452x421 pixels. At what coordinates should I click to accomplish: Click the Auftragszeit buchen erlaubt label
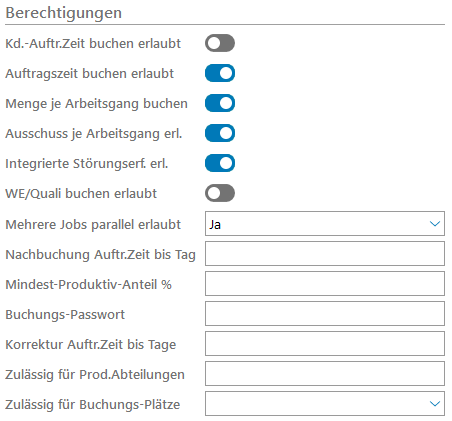pos(90,74)
